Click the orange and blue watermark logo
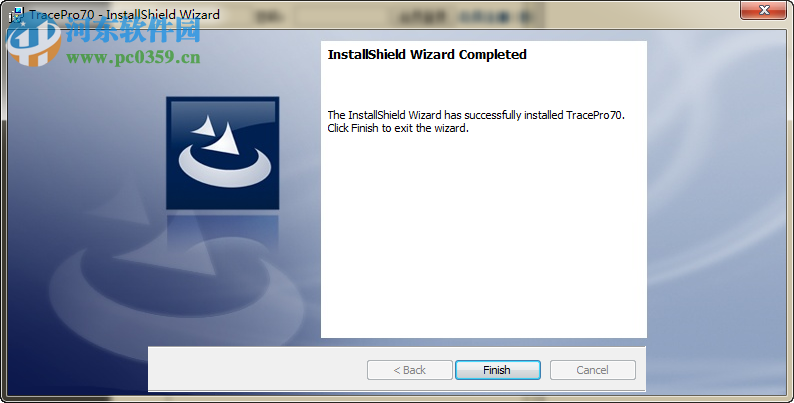The width and height of the screenshot is (794, 403). click(33, 42)
